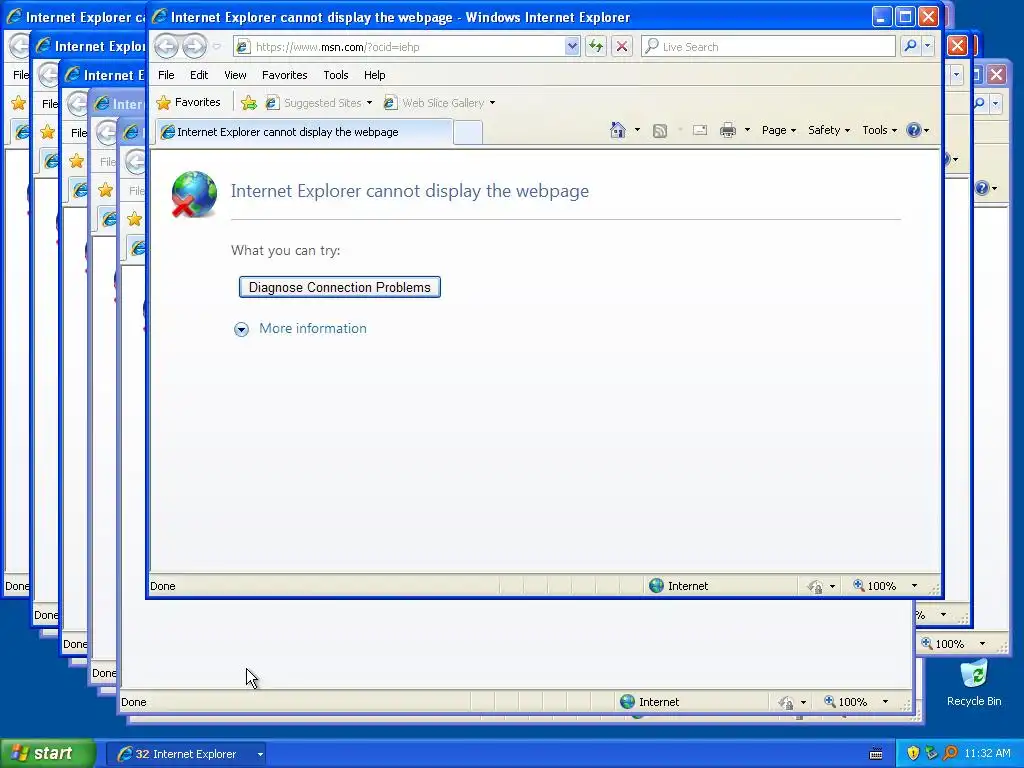This screenshot has width=1024, height=768.
Task: Click the help question mark in the rightmost background window
Action: click(982, 188)
